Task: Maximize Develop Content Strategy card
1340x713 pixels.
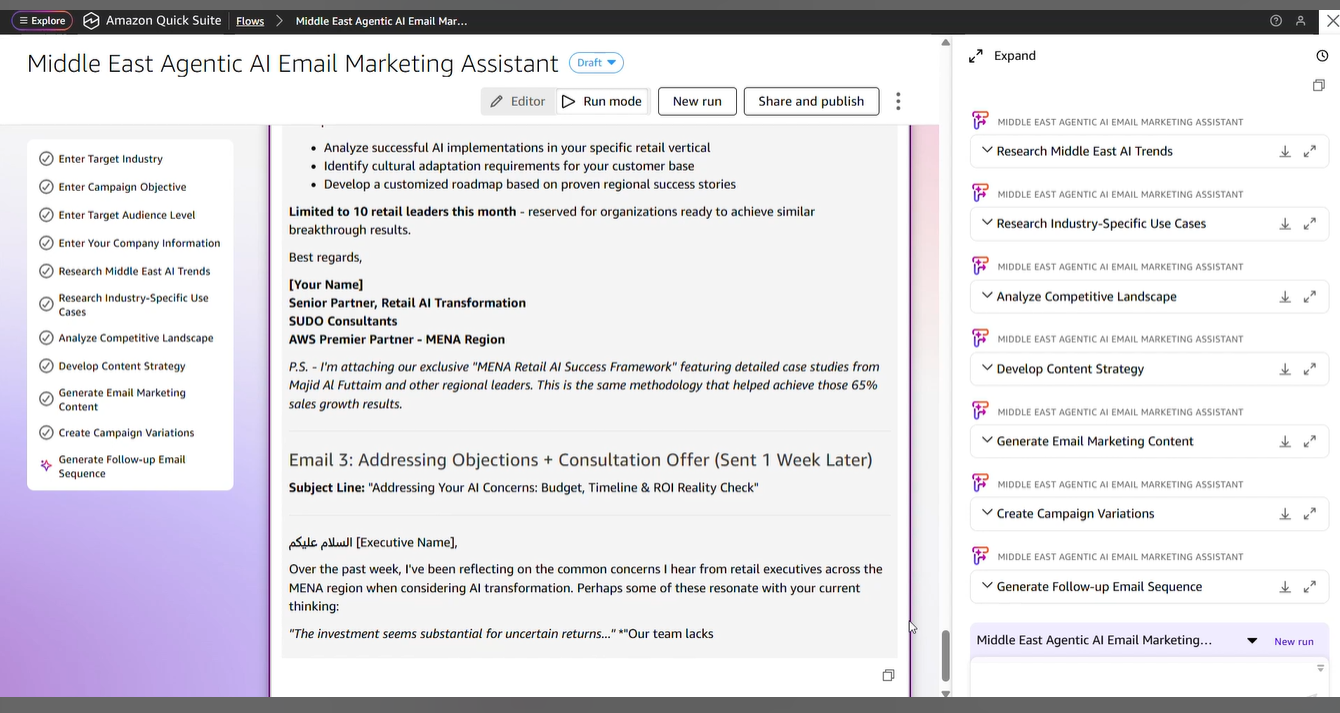Action: (x=1310, y=369)
